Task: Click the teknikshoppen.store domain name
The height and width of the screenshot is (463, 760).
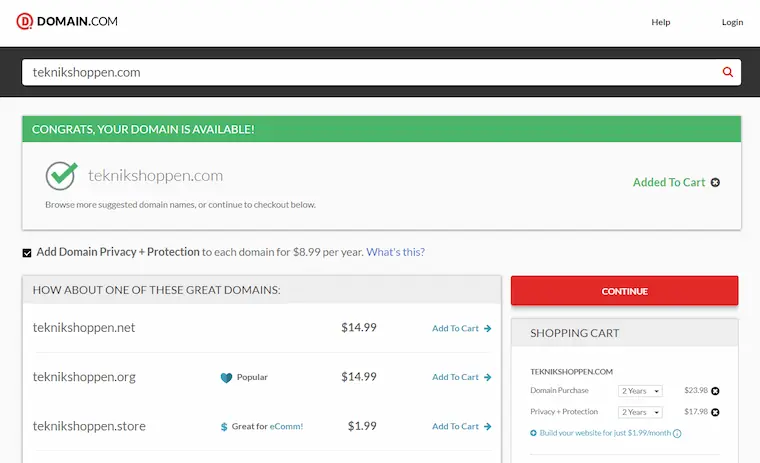Action: [x=89, y=426]
